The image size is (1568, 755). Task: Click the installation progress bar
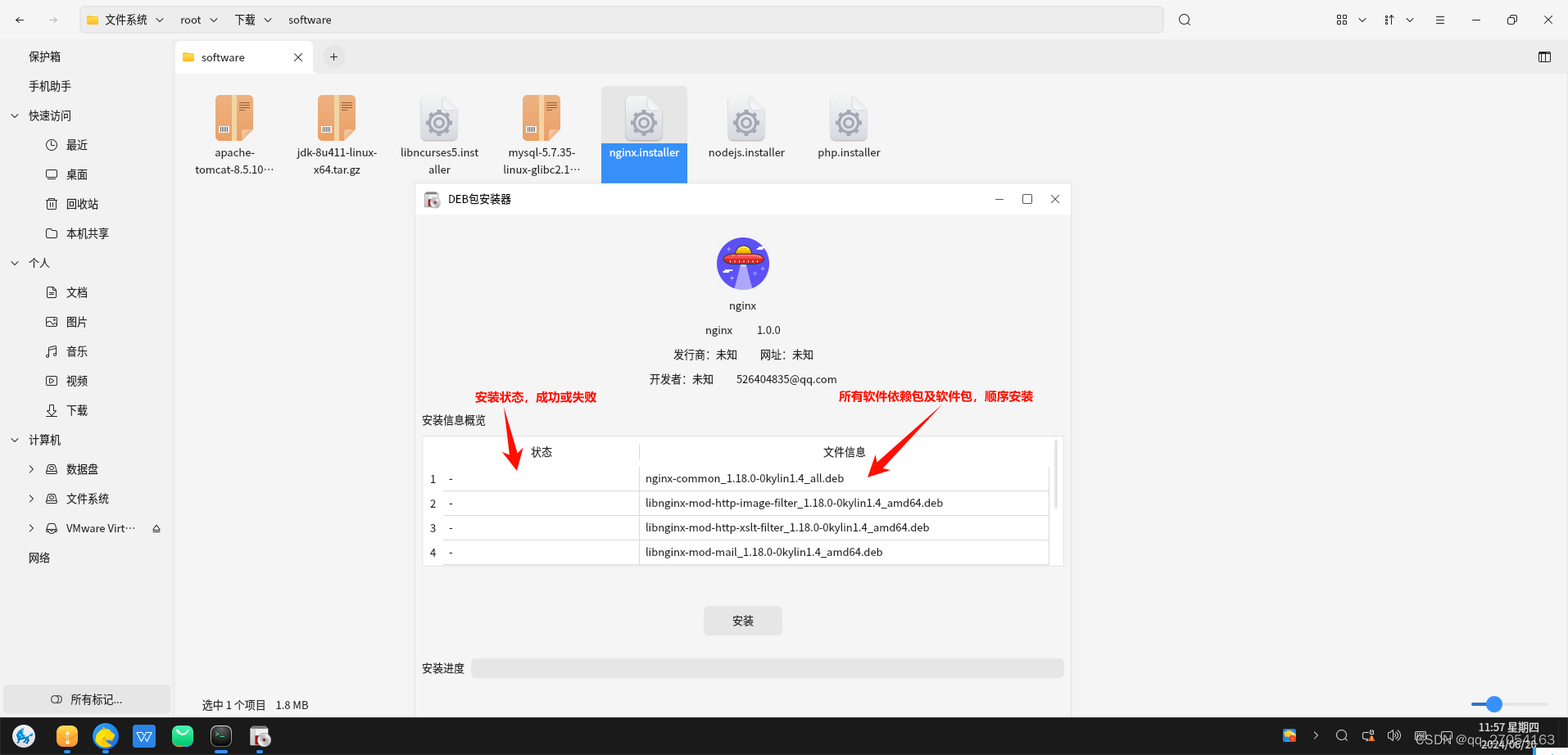pyautogui.click(x=767, y=668)
